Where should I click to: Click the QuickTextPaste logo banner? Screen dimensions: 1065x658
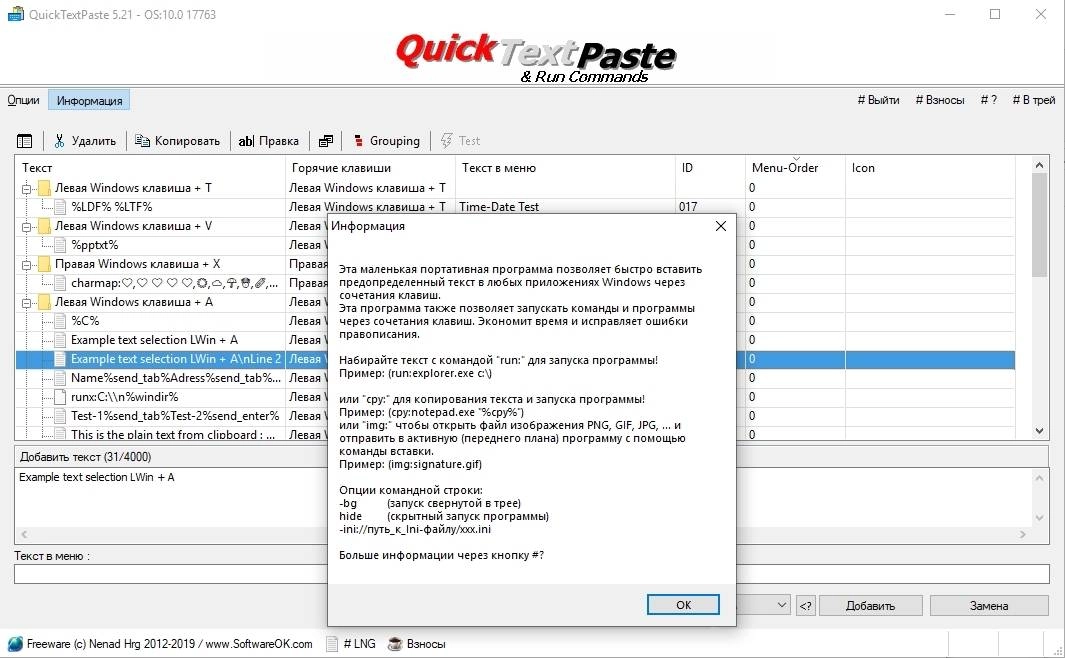pyautogui.click(x=535, y=58)
